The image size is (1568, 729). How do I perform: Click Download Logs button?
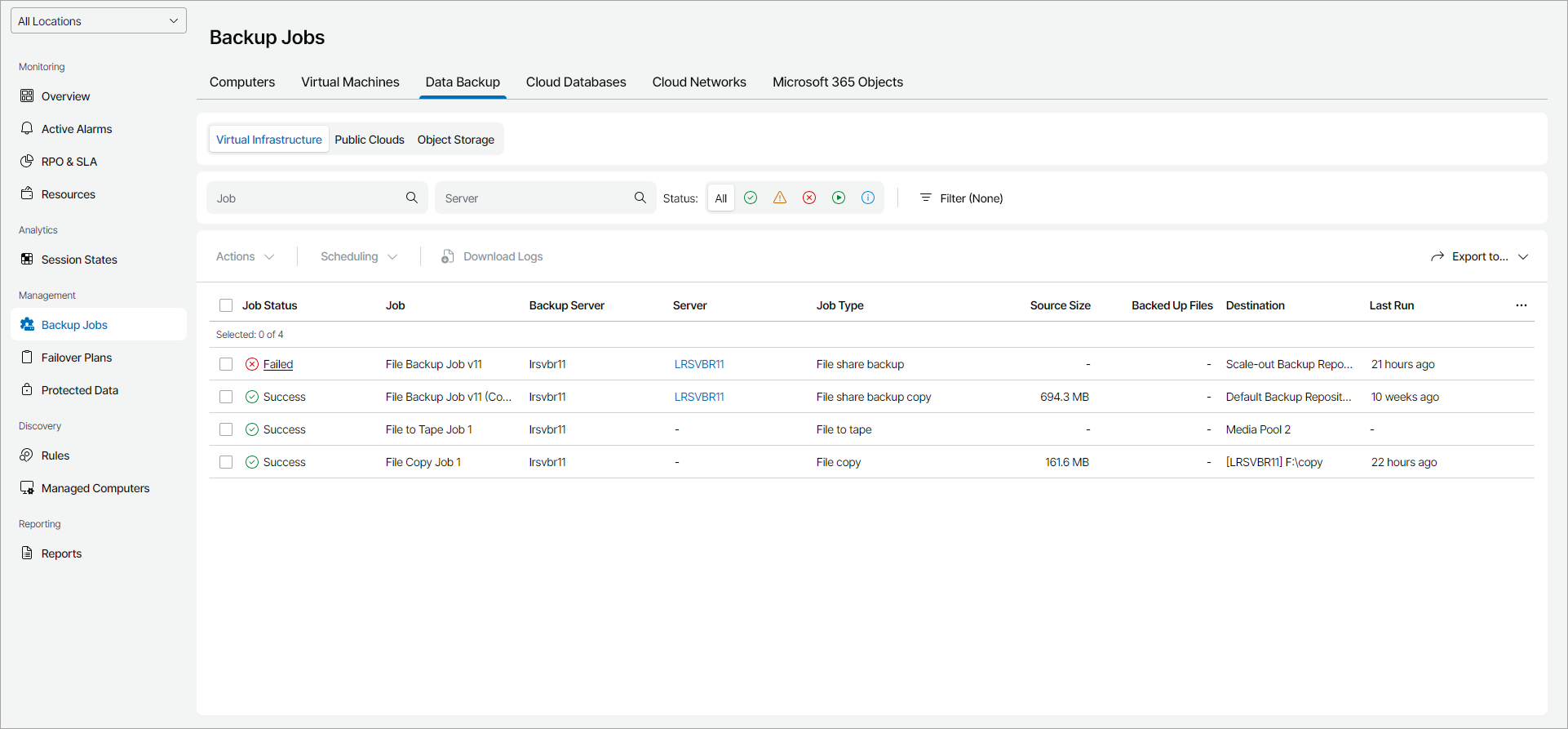[x=492, y=256]
